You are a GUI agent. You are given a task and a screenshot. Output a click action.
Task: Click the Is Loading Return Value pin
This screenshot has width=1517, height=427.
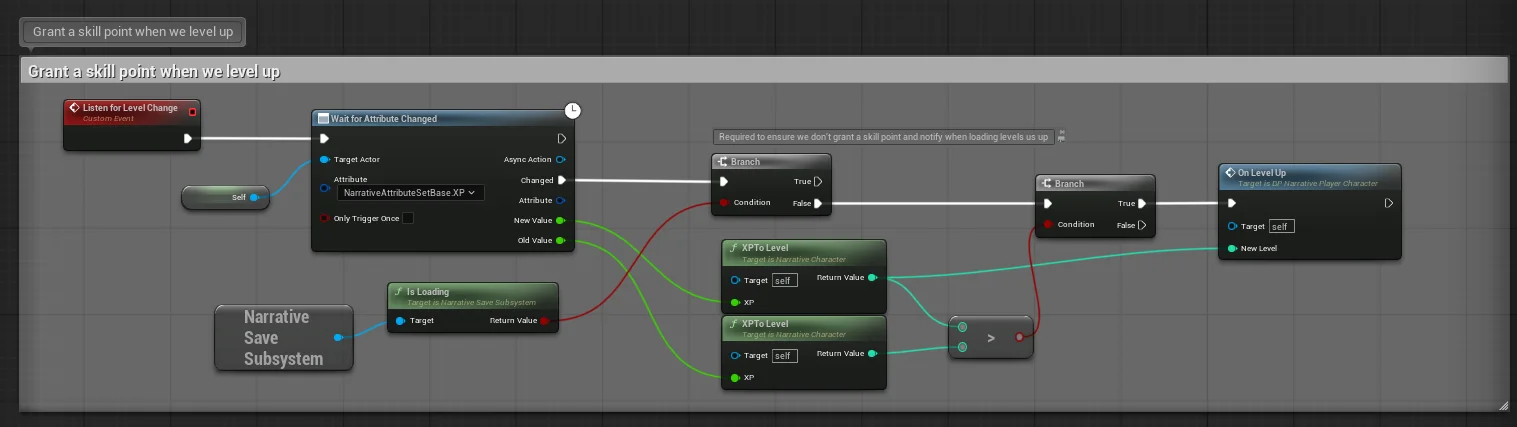click(x=544, y=321)
